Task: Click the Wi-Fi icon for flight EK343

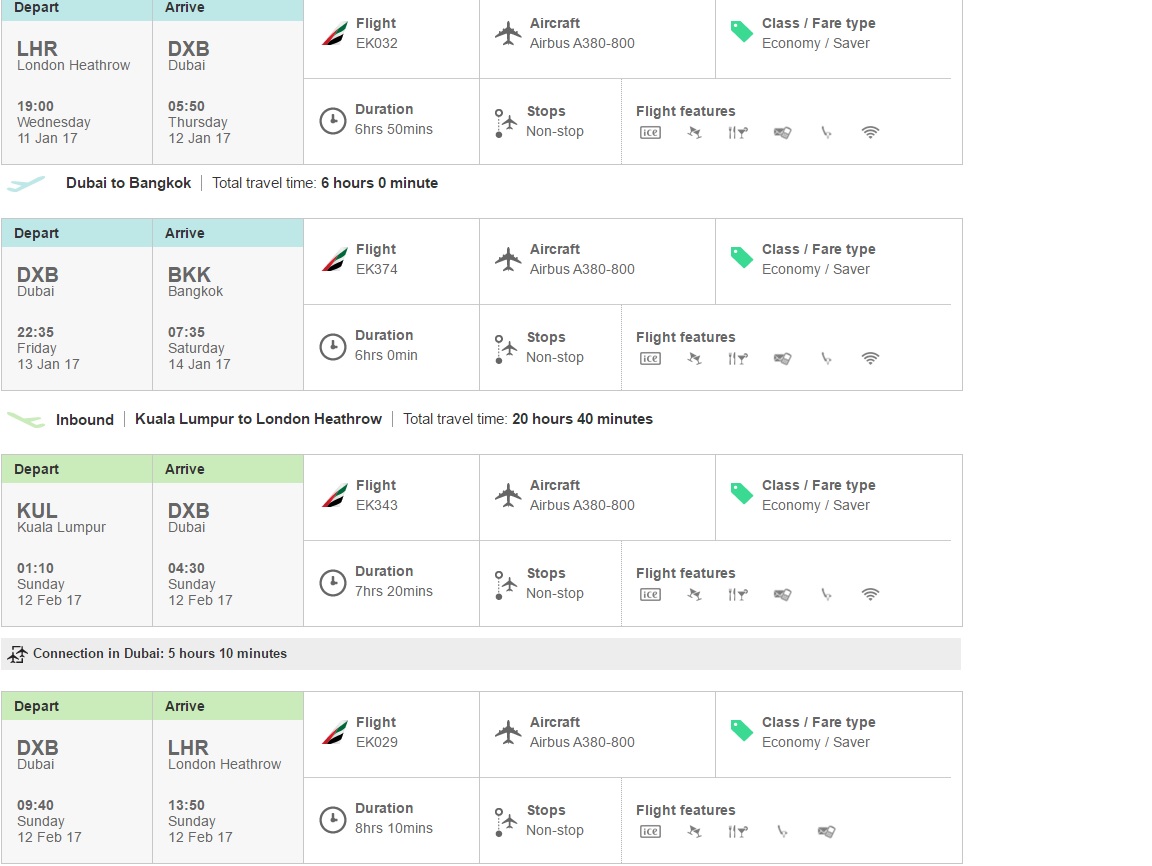Action: [x=870, y=594]
